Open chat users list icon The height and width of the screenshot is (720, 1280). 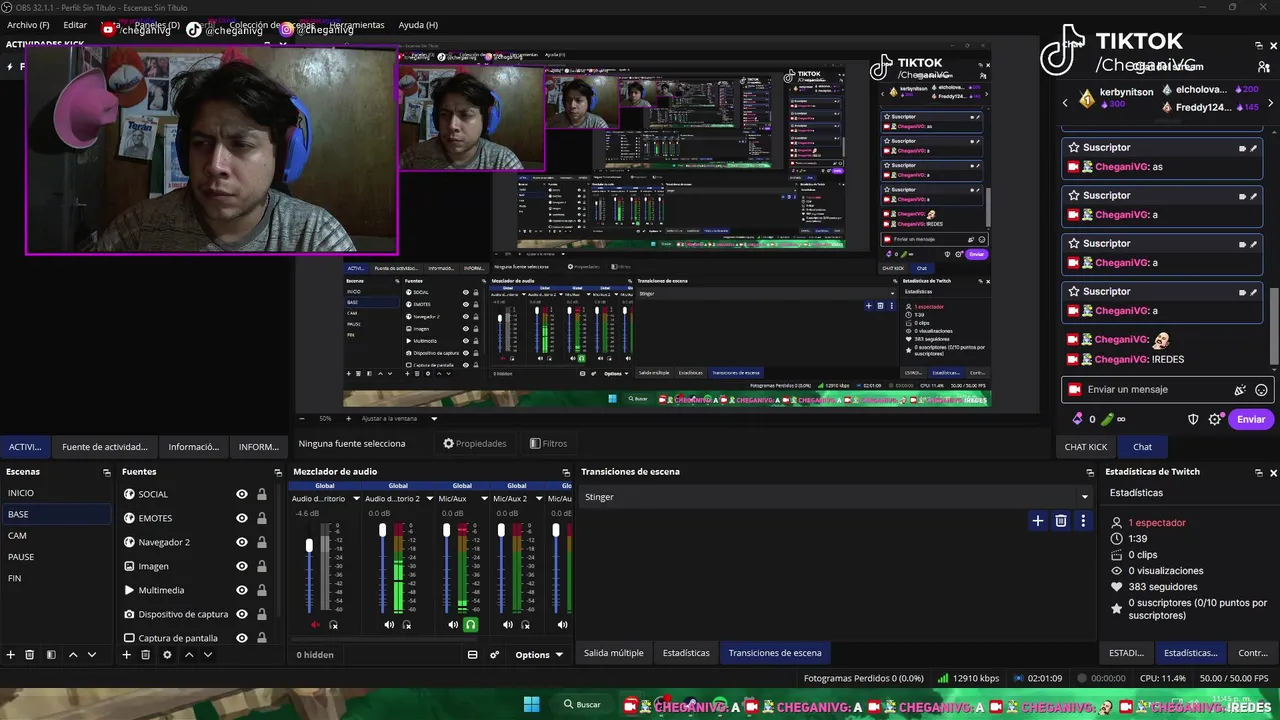[x=1264, y=66]
